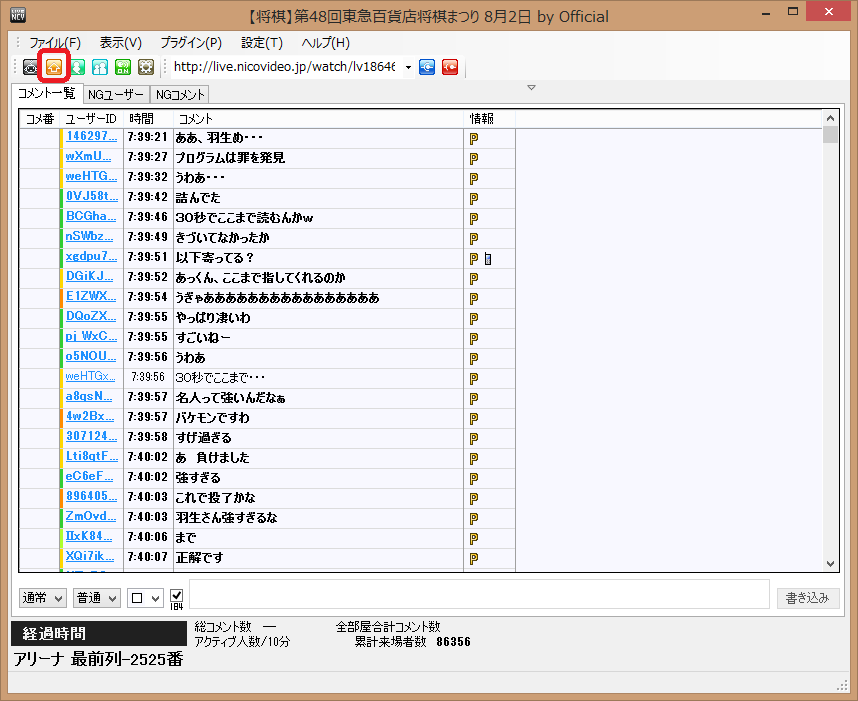Switch to the NGユーザー tab
This screenshot has width=858, height=701.
pyautogui.click(x=115, y=95)
